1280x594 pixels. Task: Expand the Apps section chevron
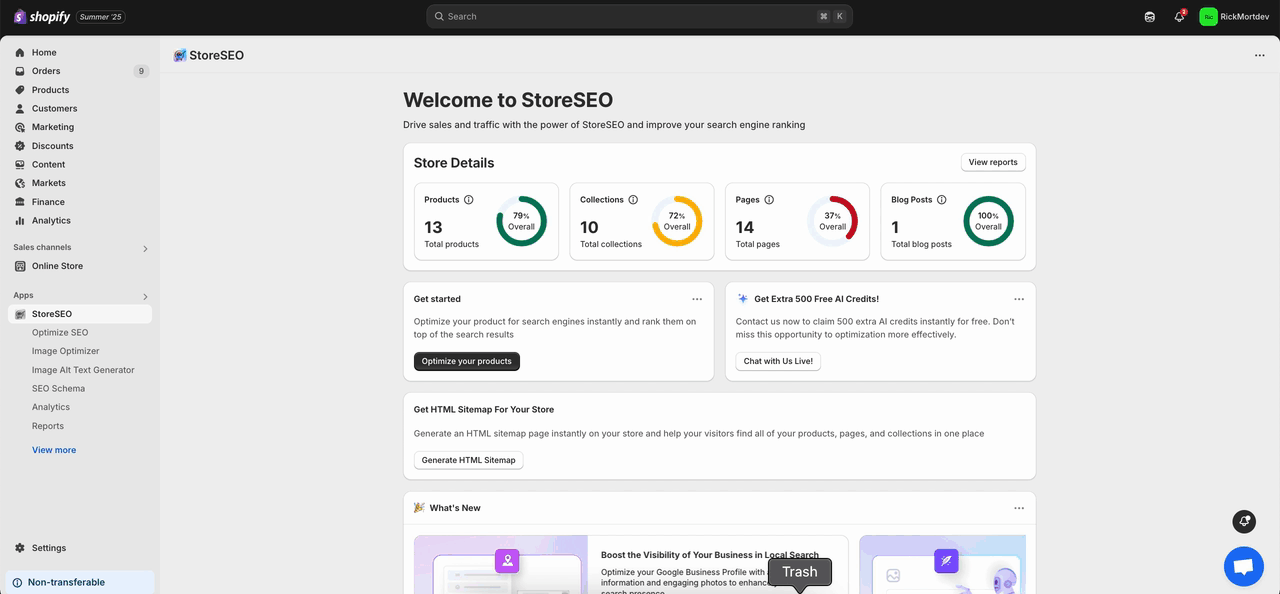coord(145,297)
